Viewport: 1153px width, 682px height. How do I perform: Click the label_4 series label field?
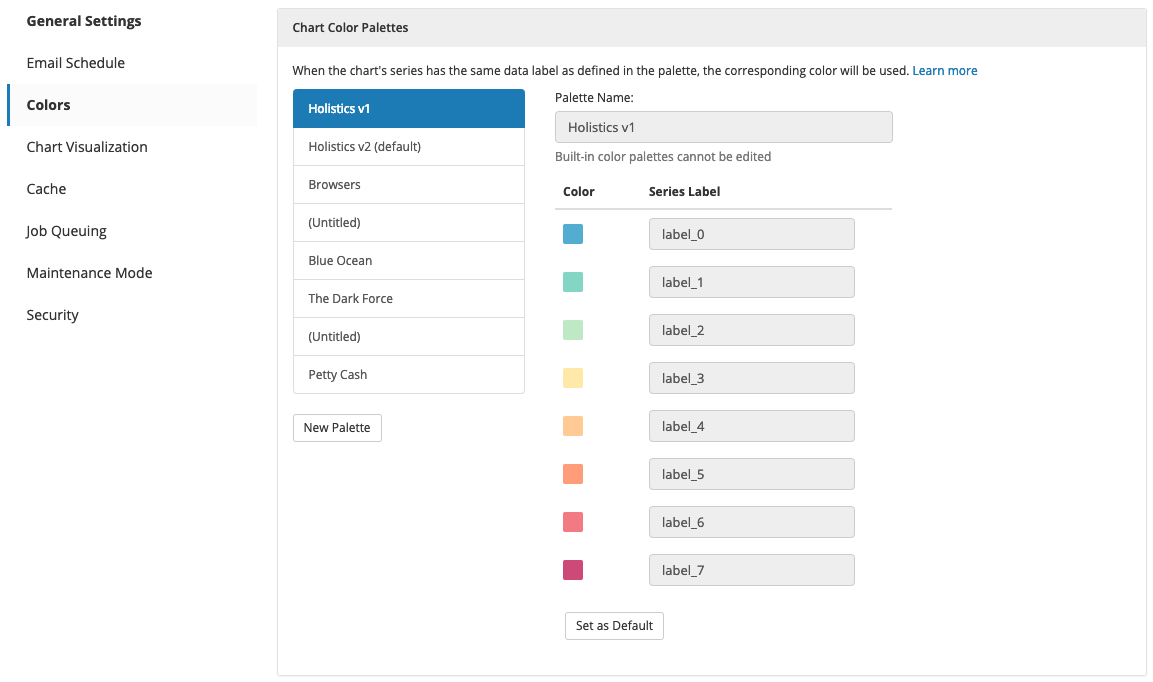(752, 426)
